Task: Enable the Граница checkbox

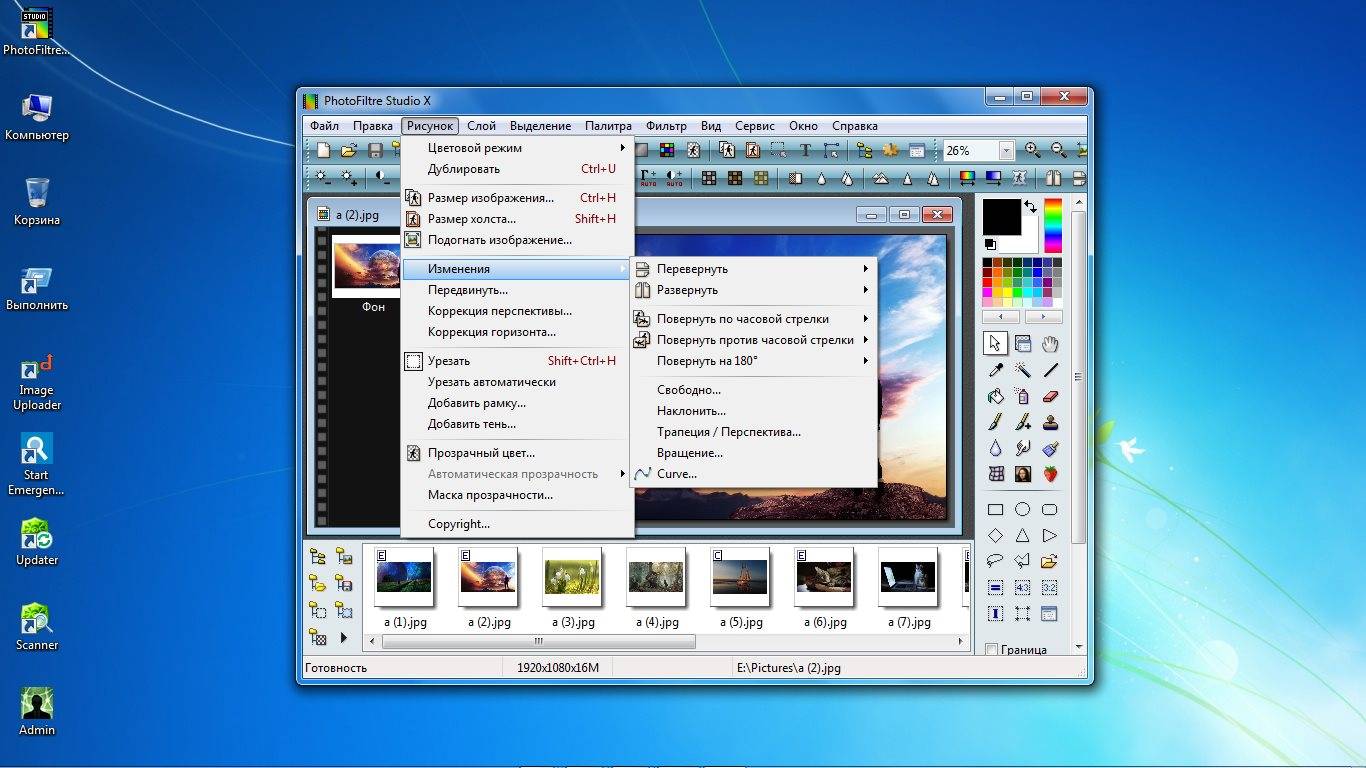Action: coord(992,650)
